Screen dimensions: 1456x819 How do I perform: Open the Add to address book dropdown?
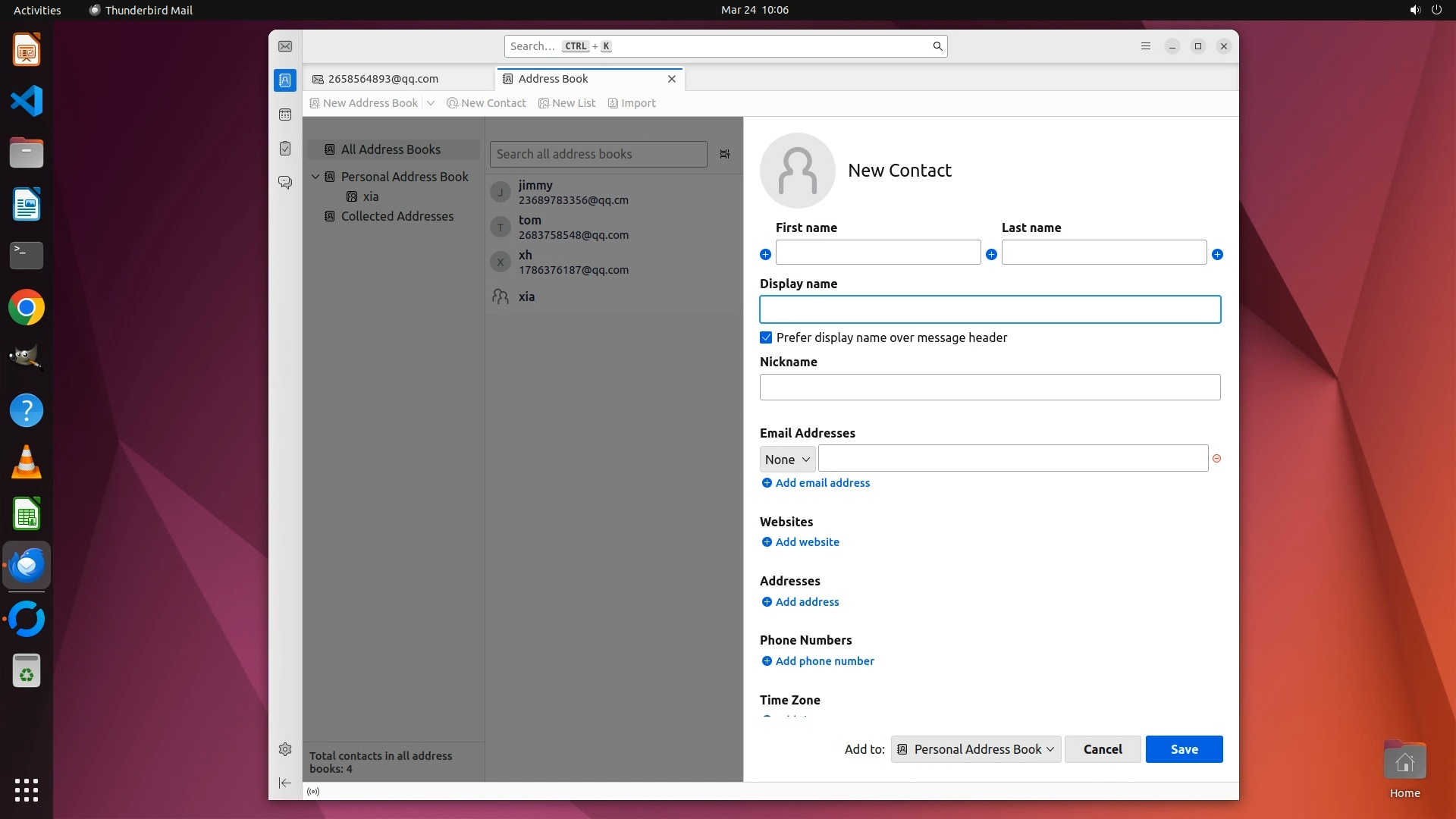976,749
